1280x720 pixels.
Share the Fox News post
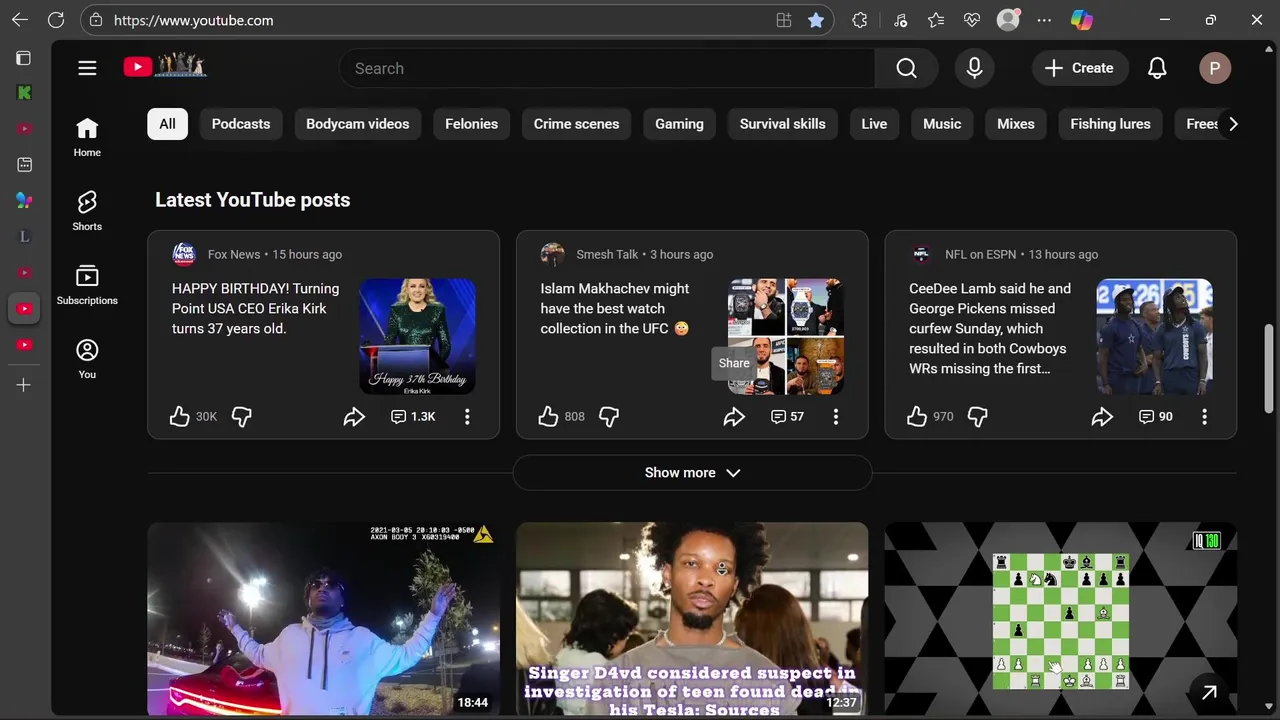[354, 416]
